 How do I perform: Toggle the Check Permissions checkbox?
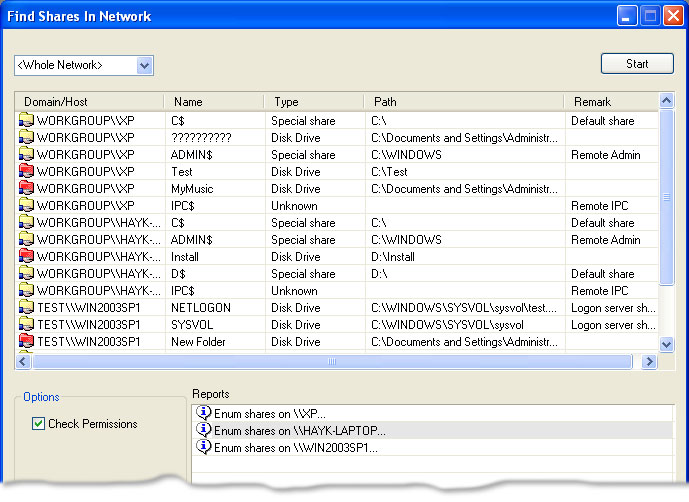(x=38, y=424)
